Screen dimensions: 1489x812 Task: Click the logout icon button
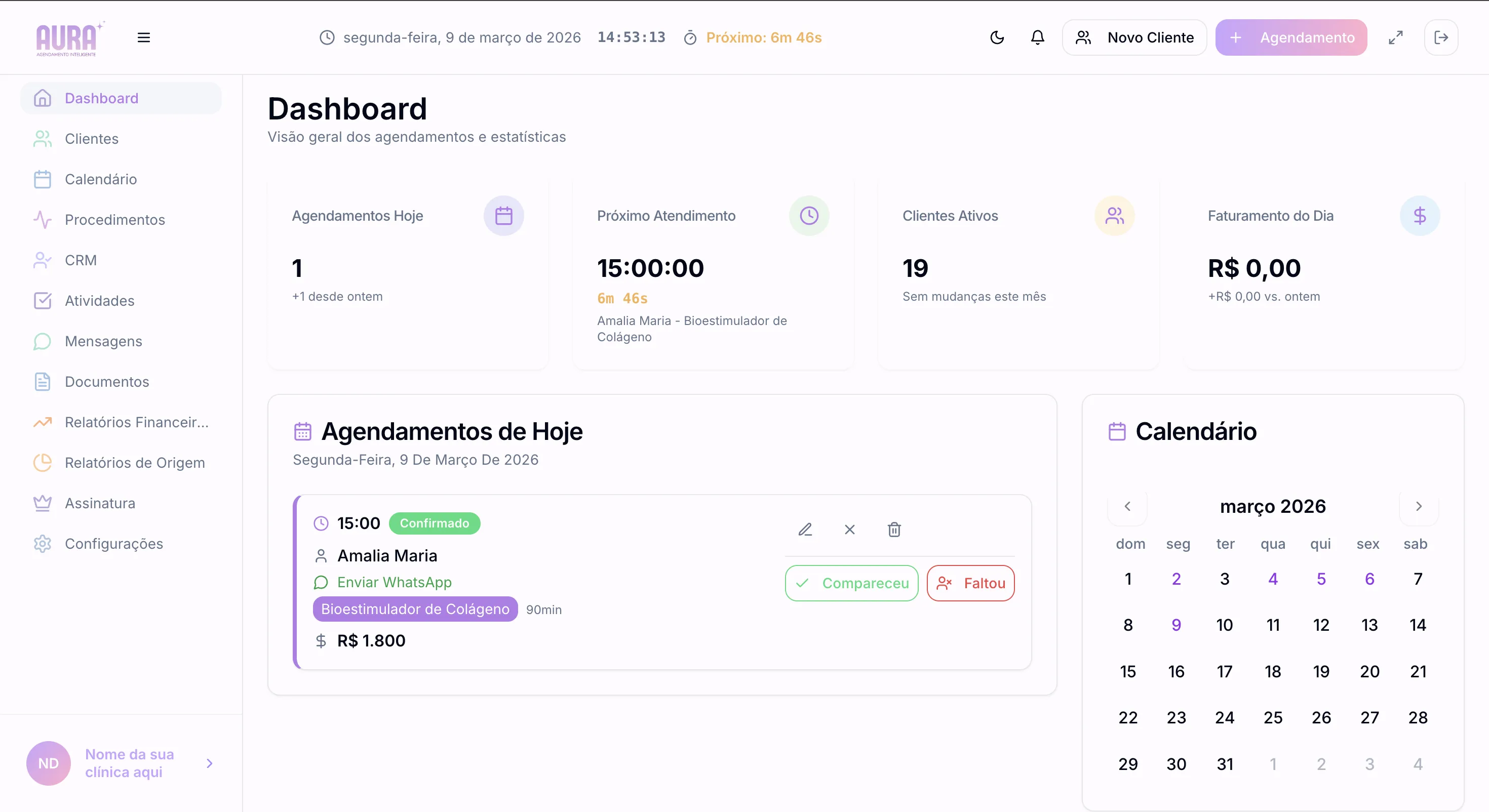(x=1441, y=37)
